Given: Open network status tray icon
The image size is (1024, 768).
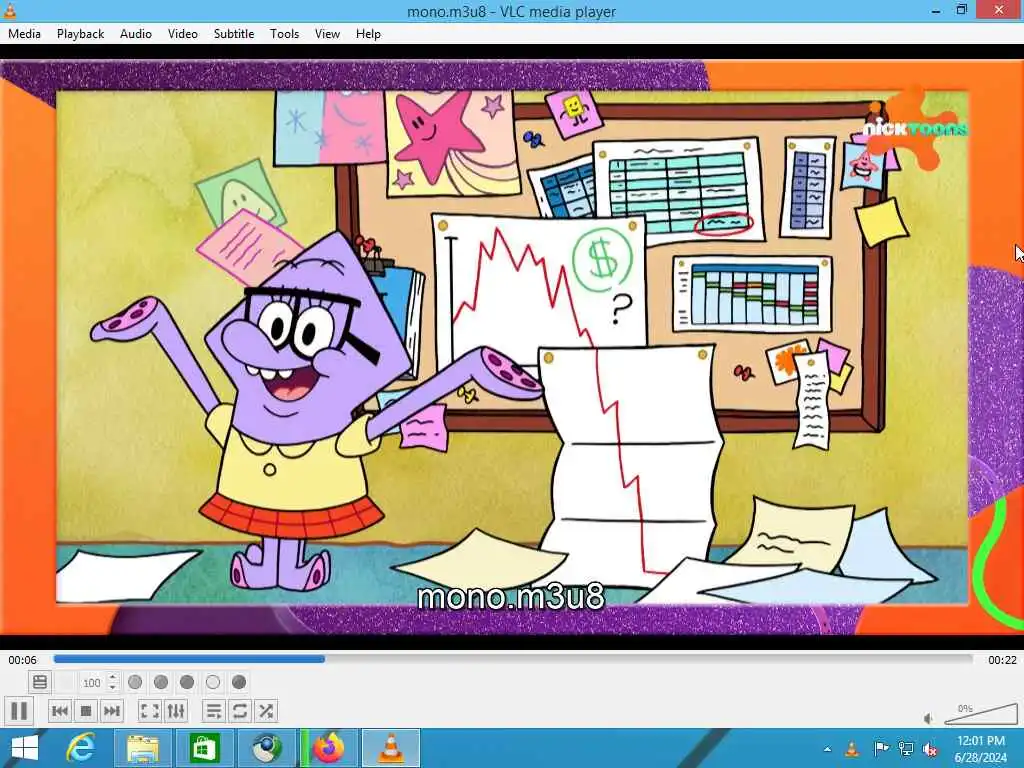Looking at the screenshot, I should (x=906, y=749).
